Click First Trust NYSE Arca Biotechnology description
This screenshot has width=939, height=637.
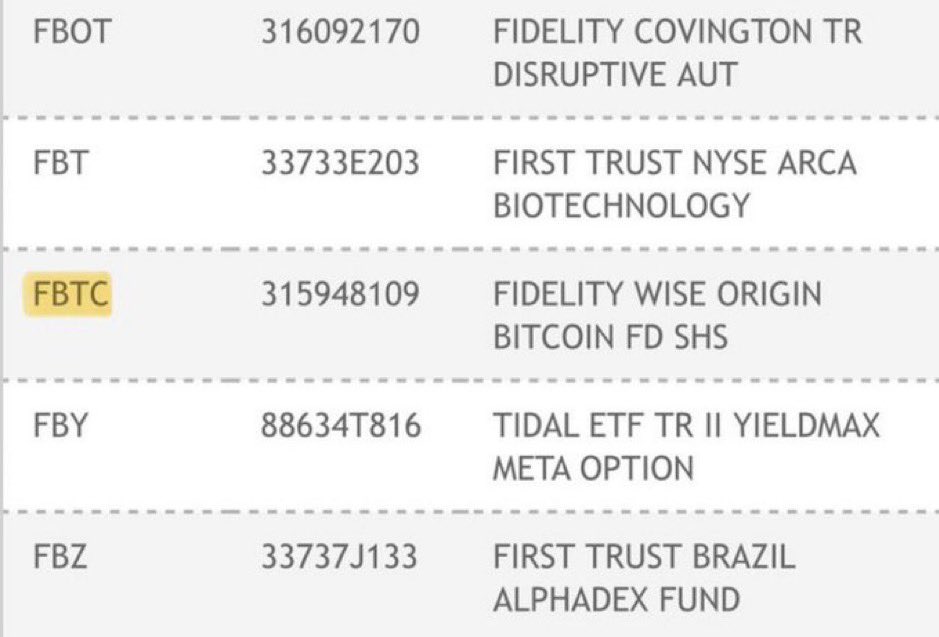(x=674, y=184)
